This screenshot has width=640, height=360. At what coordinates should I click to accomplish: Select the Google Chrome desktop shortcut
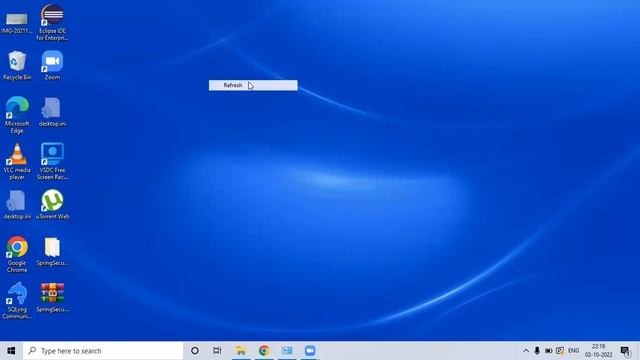(x=17, y=254)
